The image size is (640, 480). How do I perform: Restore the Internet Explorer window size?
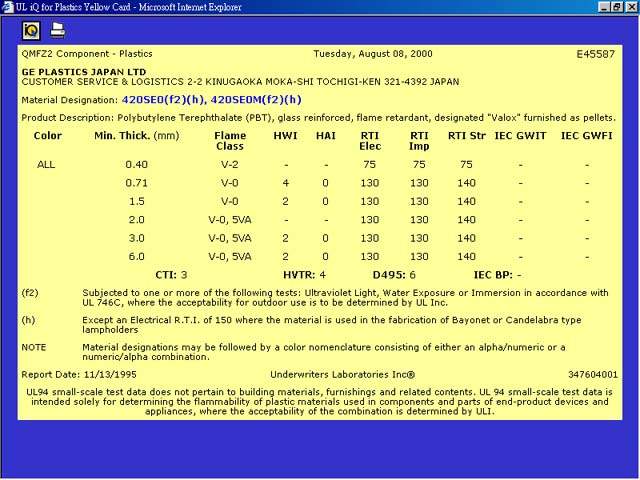coord(617,7)
